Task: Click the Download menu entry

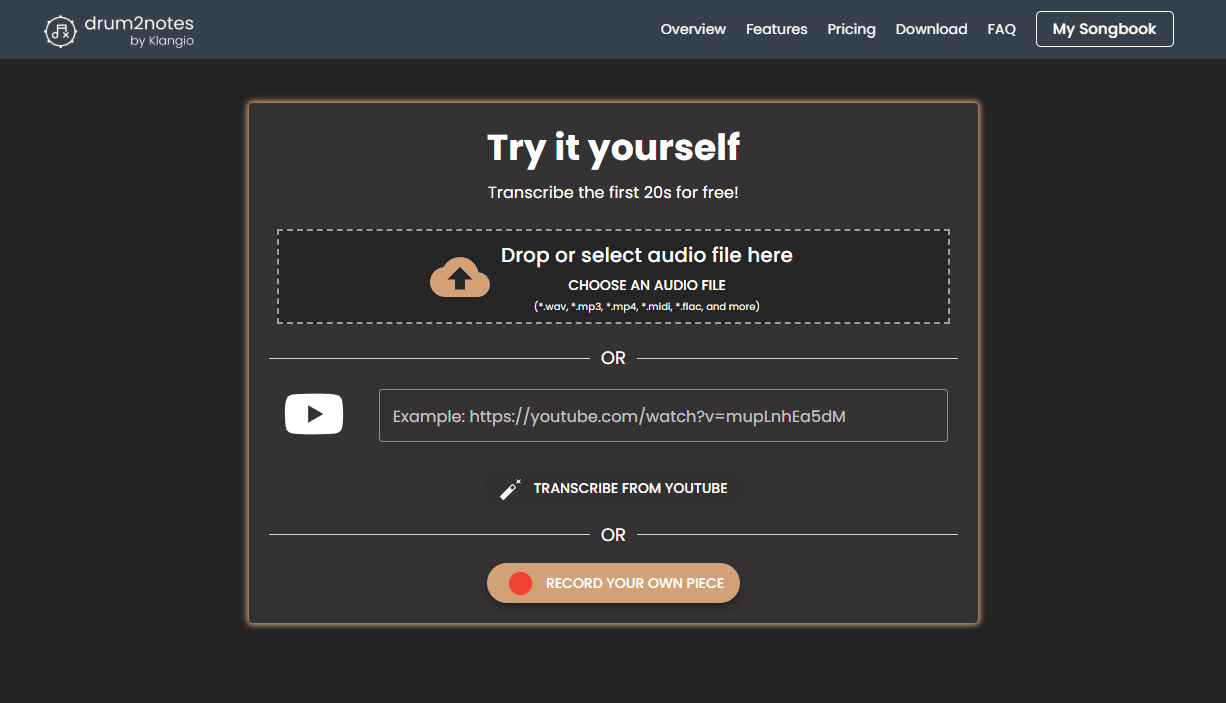Action: (931, 29)
